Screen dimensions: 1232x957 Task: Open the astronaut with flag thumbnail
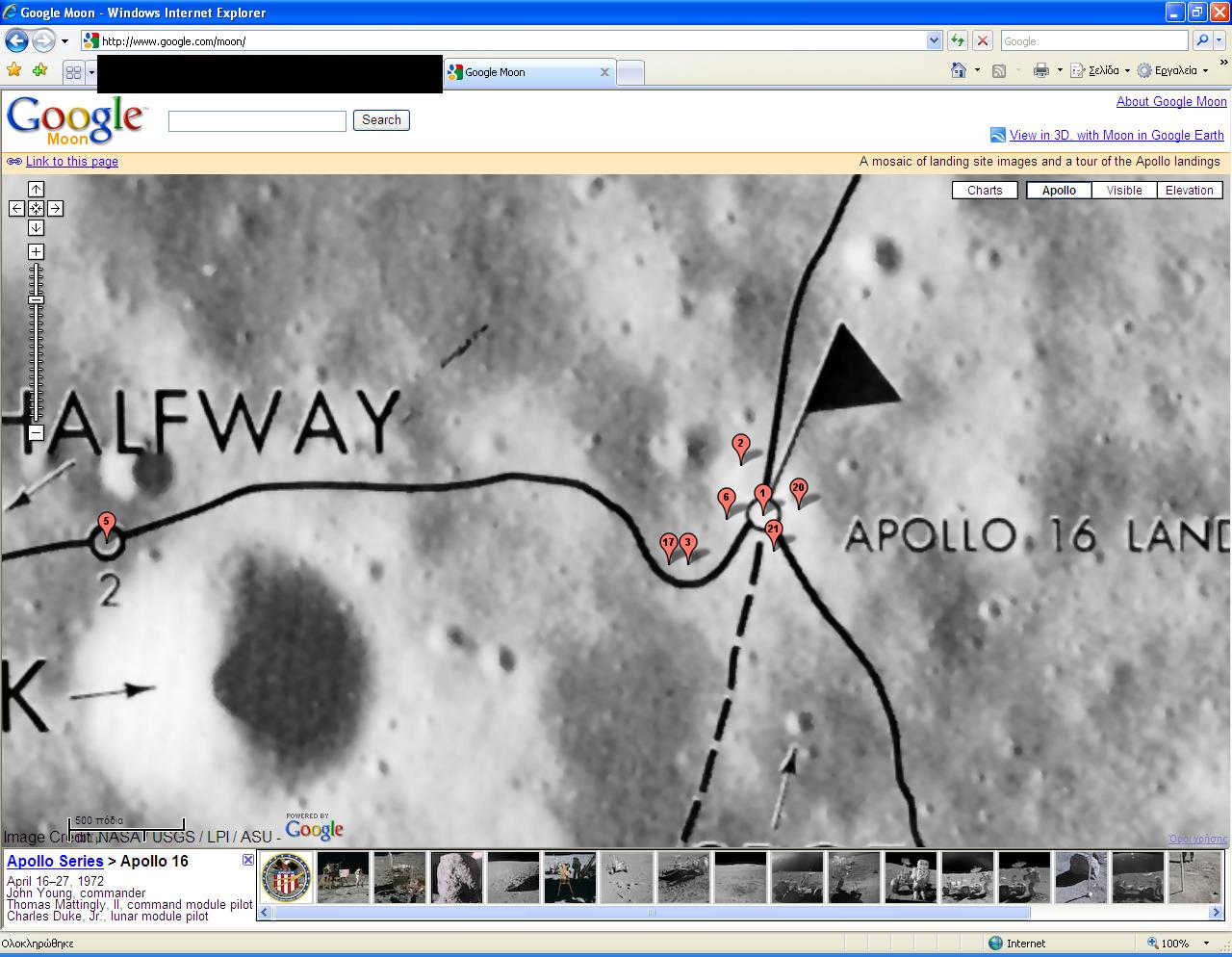coord(343,877)
